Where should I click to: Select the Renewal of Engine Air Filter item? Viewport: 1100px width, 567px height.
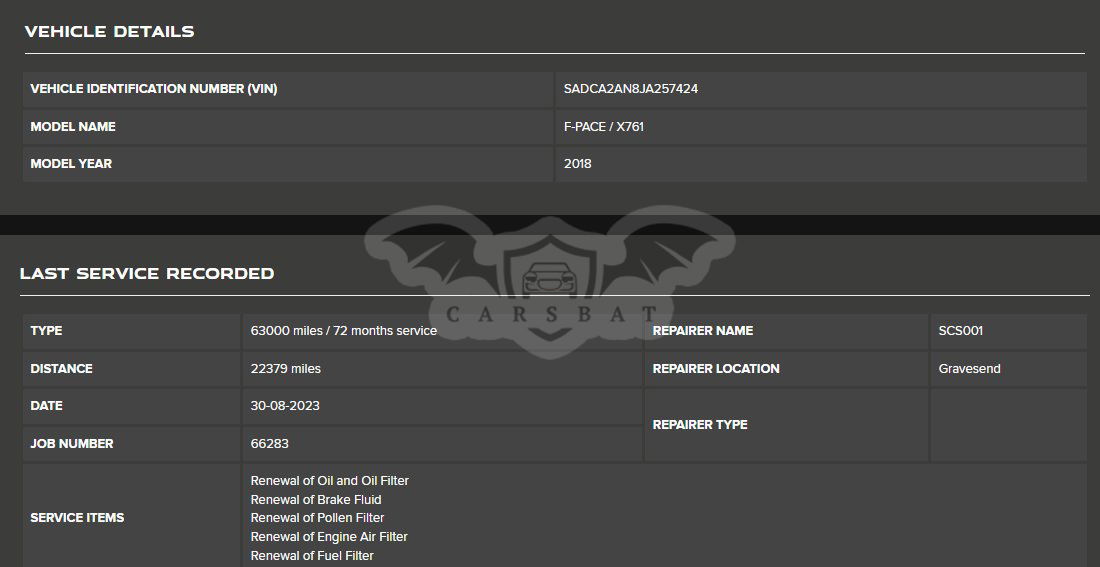click(328, 537)
